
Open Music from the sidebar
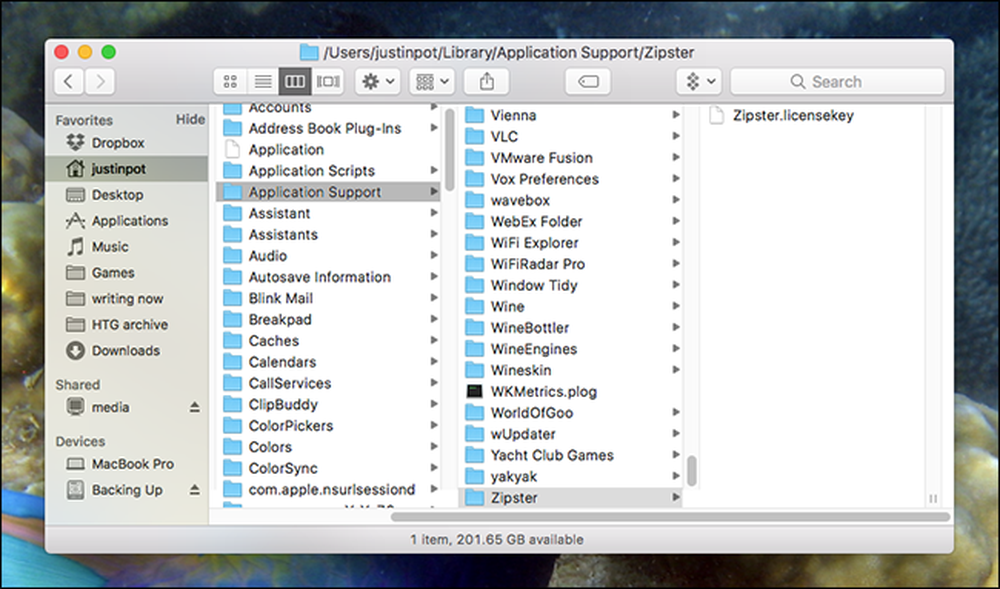coord(126,247)
